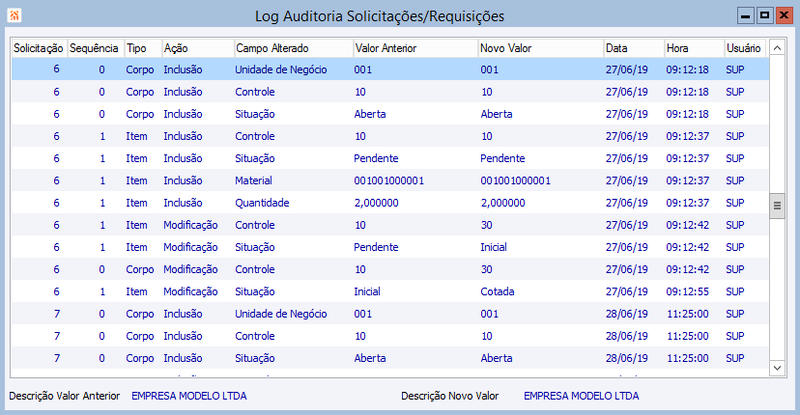The width and height of the screenshot is (800, 415).
Task: Click the Tipo column header
Action: tap(142, 48)
